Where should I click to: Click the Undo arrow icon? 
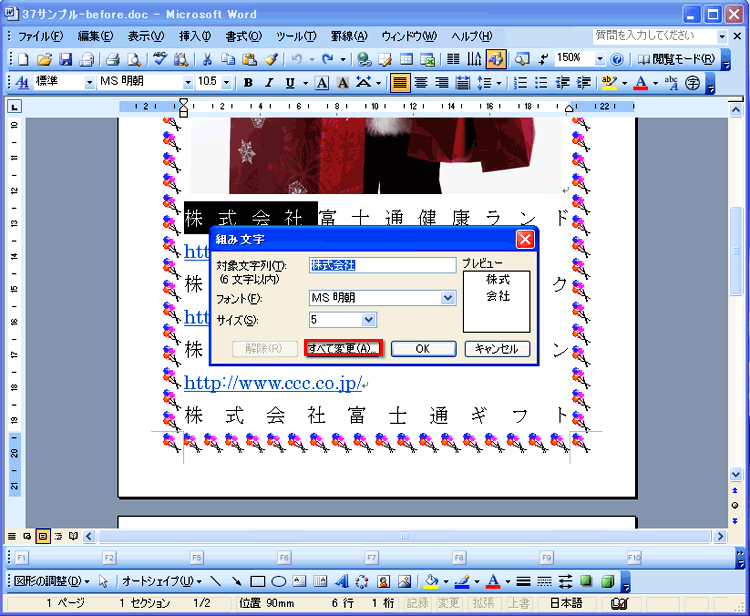297,59
